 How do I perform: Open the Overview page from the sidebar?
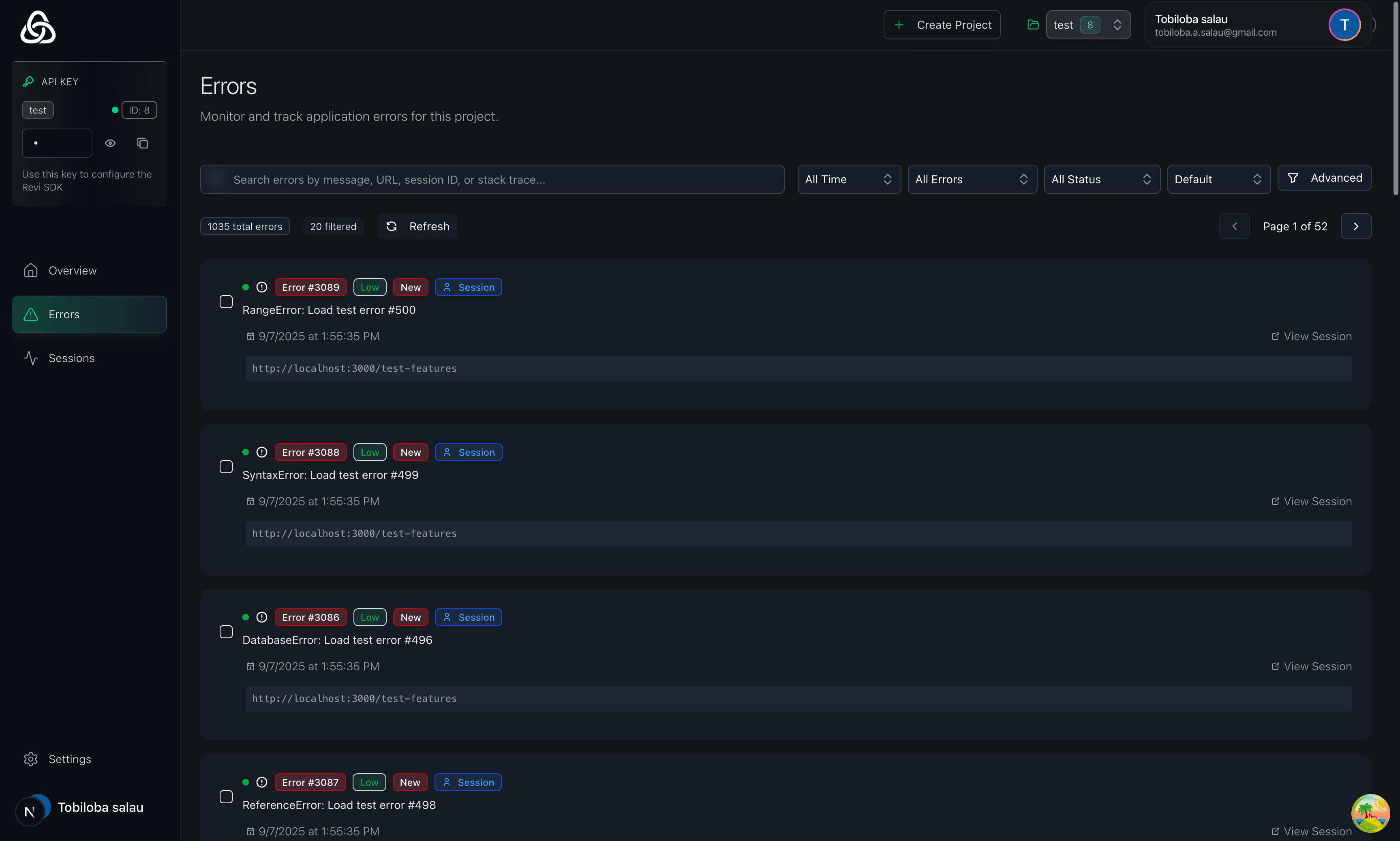(72, 270)
